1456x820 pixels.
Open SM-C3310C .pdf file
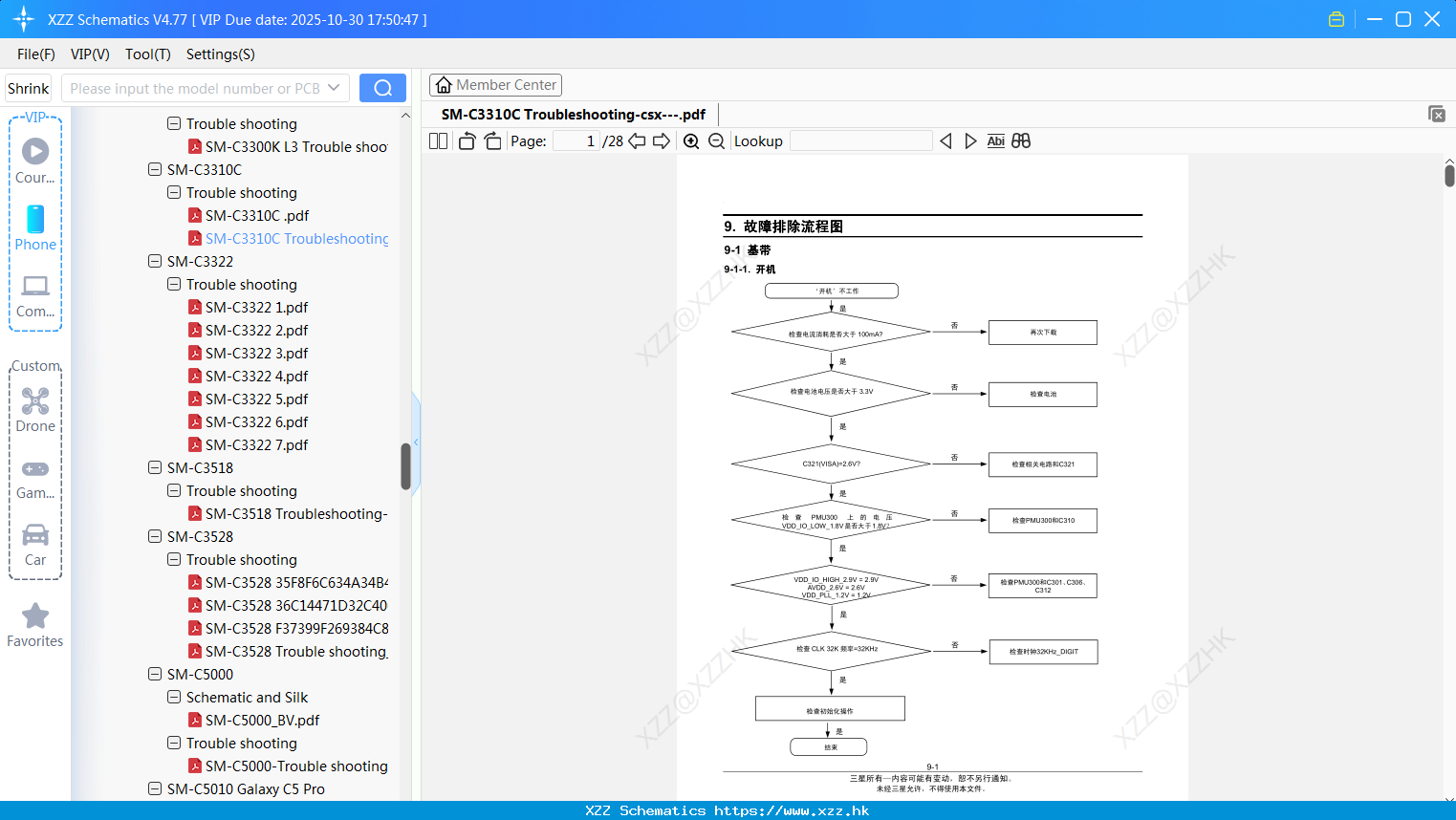[x=257, y=215]
